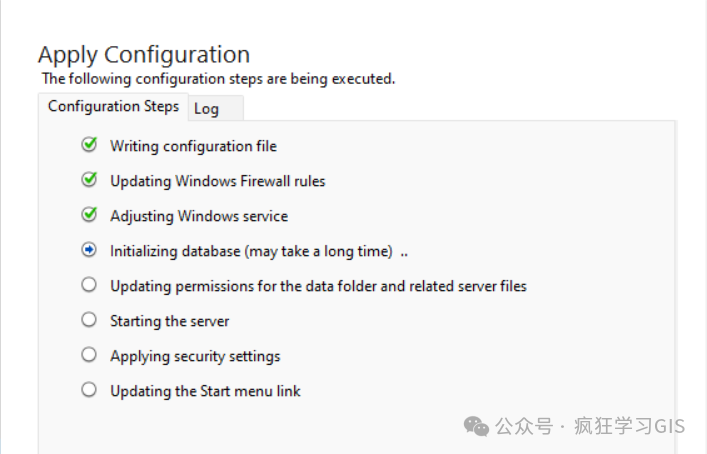Click the Apply Configuration heading
The height and width of the screenshot is (454, 707).
coord(144,54)
